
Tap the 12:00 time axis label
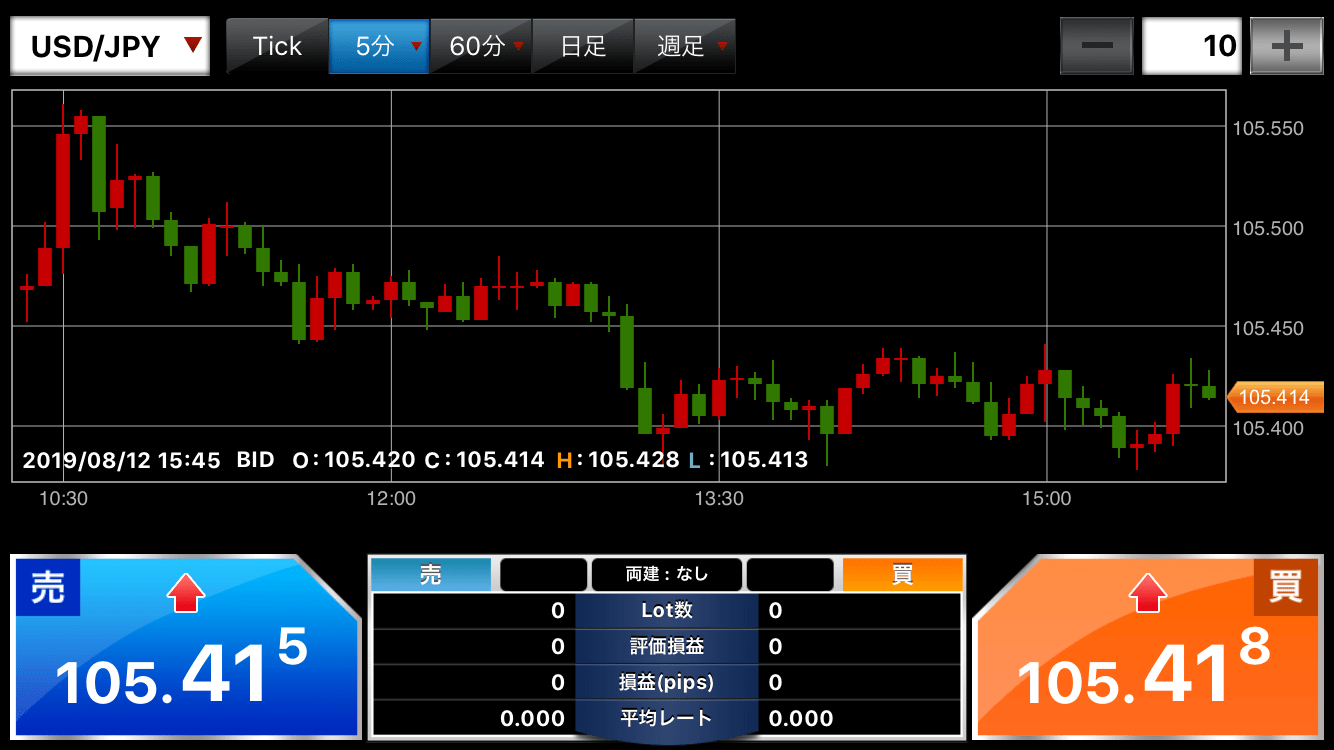391,498
